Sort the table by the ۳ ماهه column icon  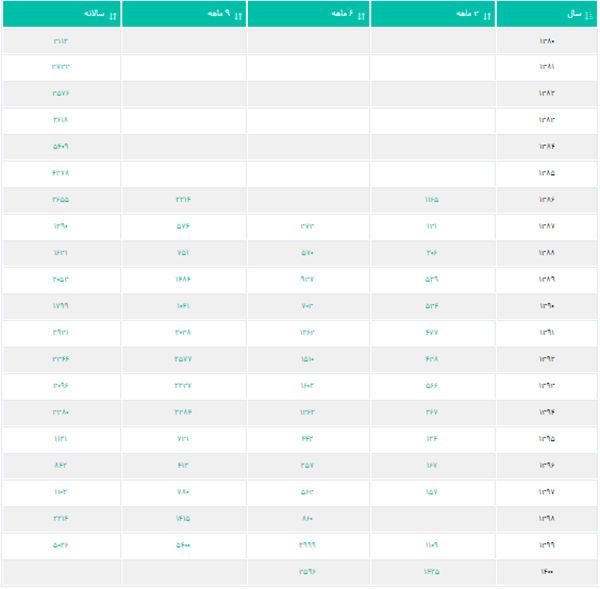(487, 14)
